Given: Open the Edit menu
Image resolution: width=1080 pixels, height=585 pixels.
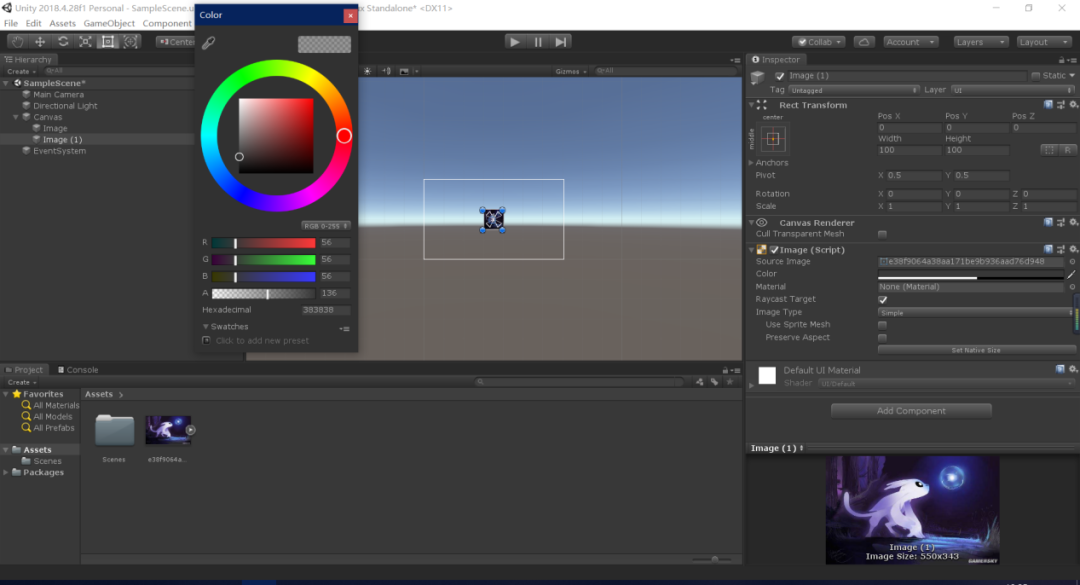Looking at the screenshot, I should point(33,23).
